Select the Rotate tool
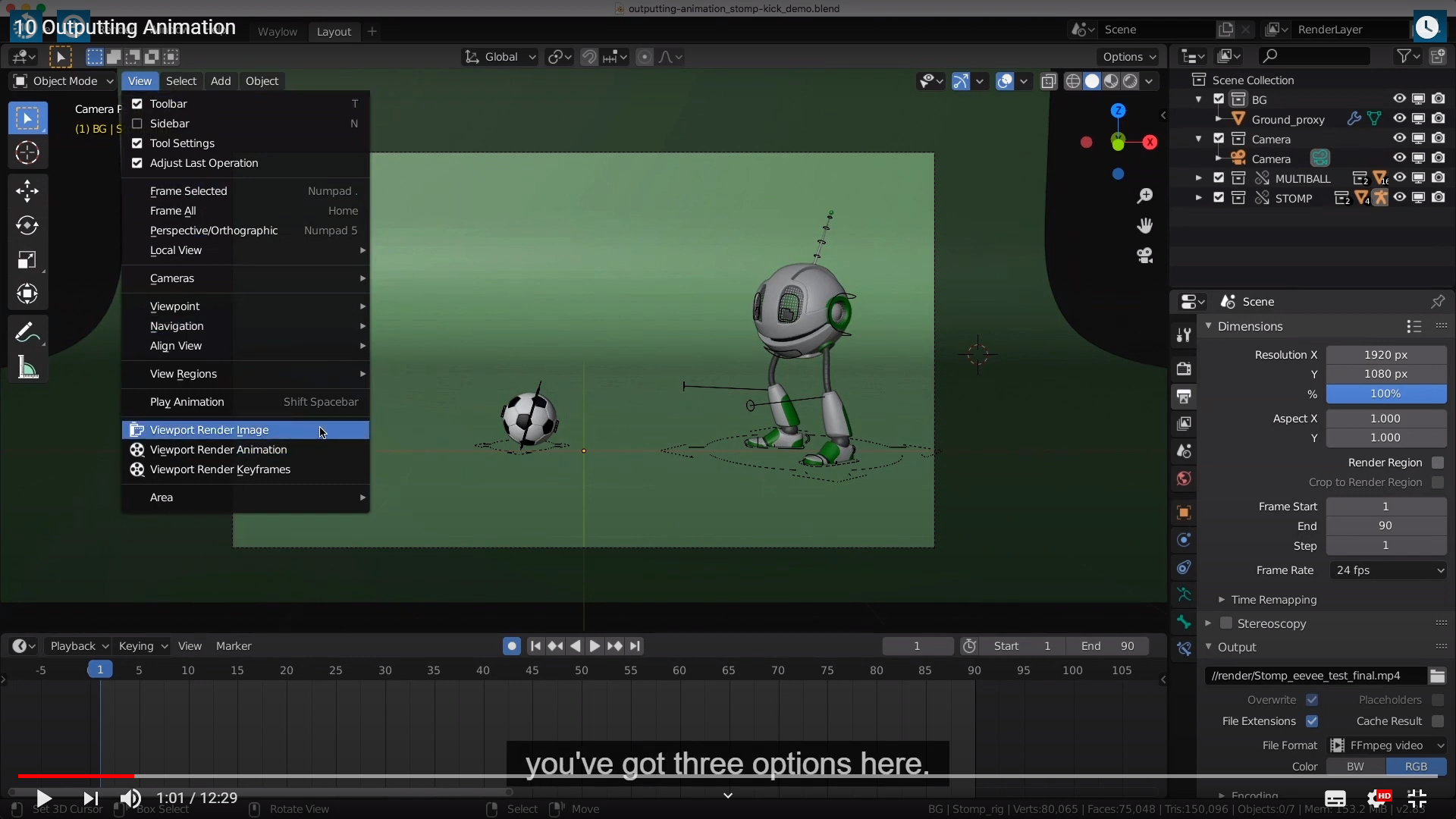1456x819 pixels. 27,225
